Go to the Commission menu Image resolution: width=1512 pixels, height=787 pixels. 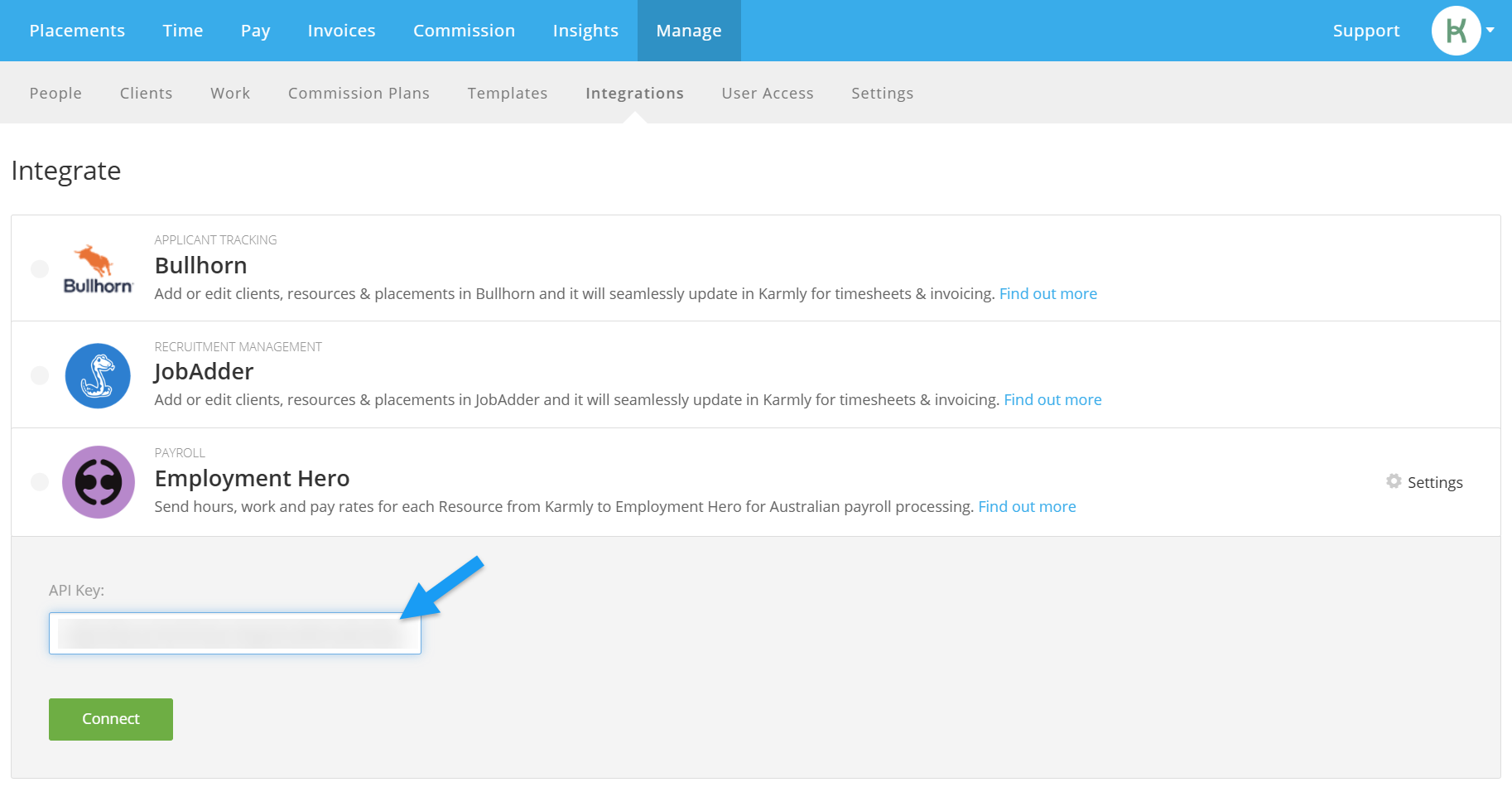pyautogui.click(x=464, y=31)
